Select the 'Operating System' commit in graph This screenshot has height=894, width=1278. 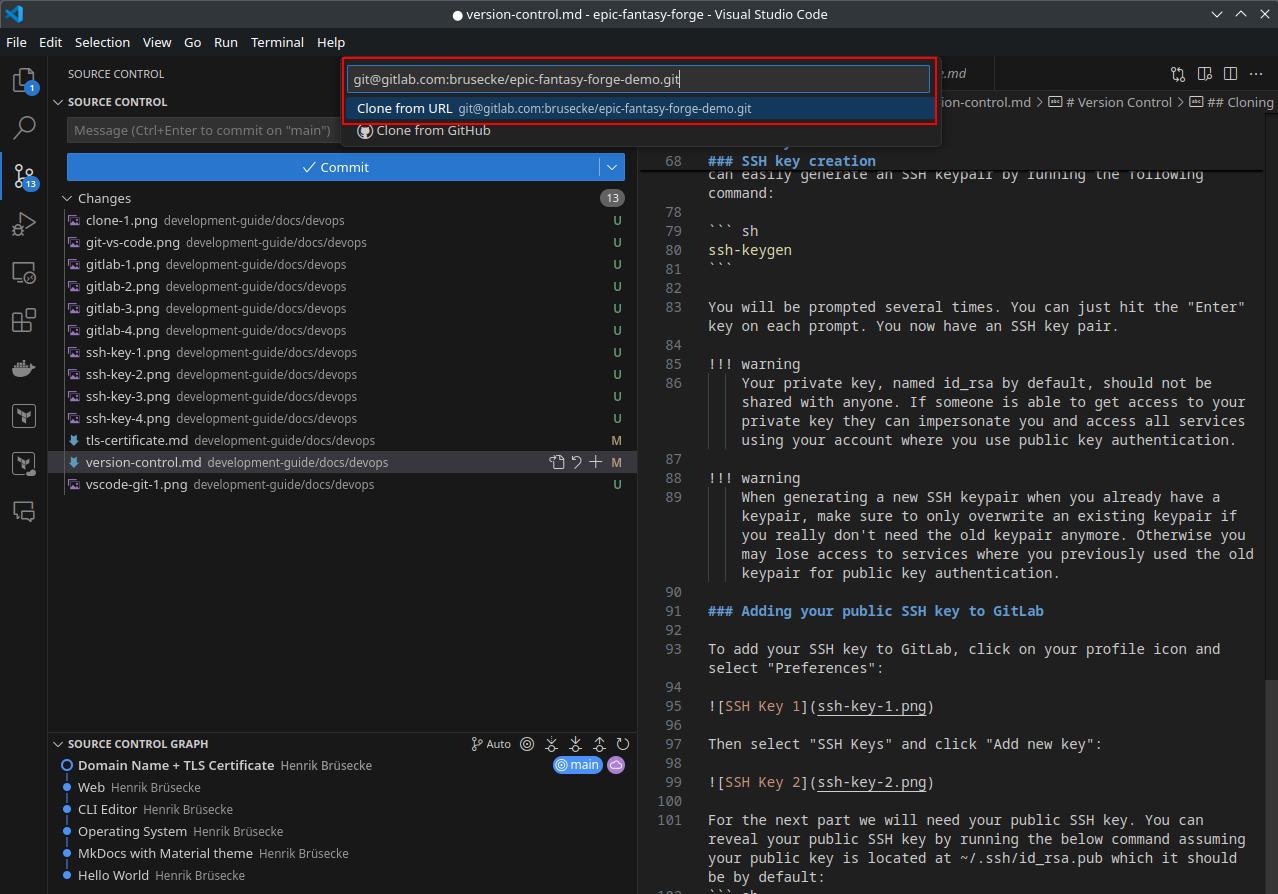(342, 831)
